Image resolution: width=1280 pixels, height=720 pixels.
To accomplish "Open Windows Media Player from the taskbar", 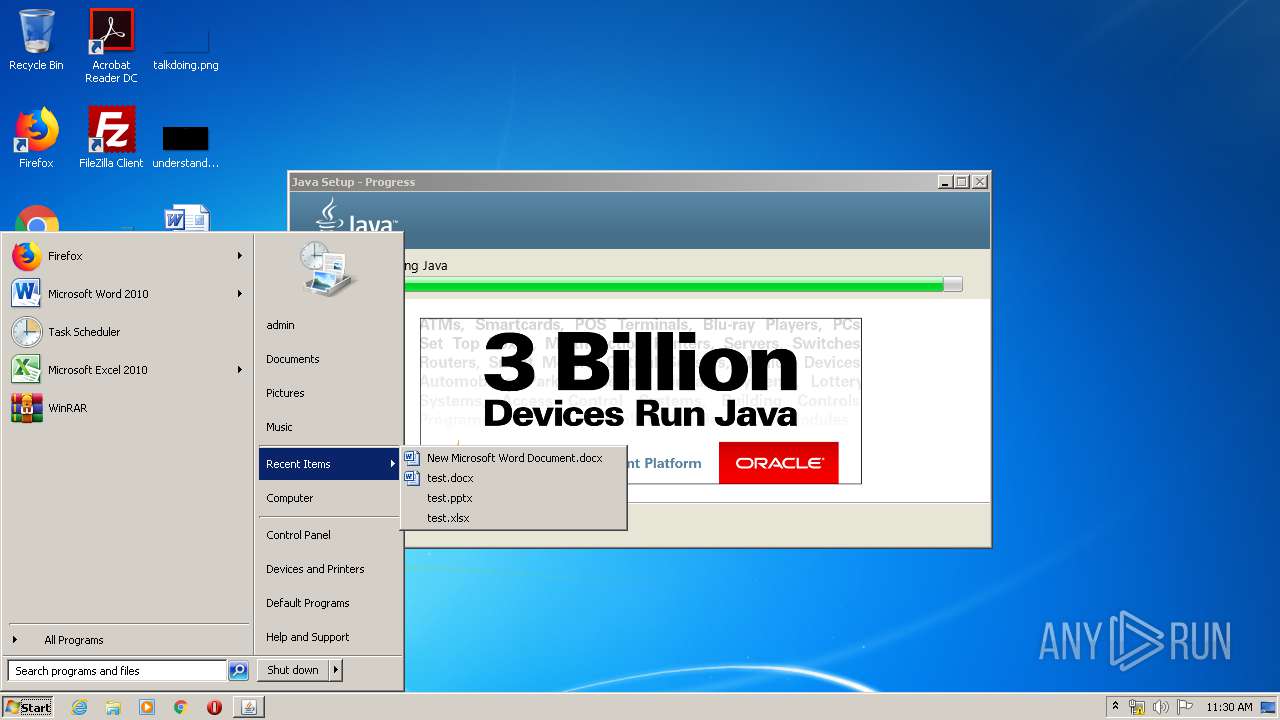I will (x=147, y=707).
